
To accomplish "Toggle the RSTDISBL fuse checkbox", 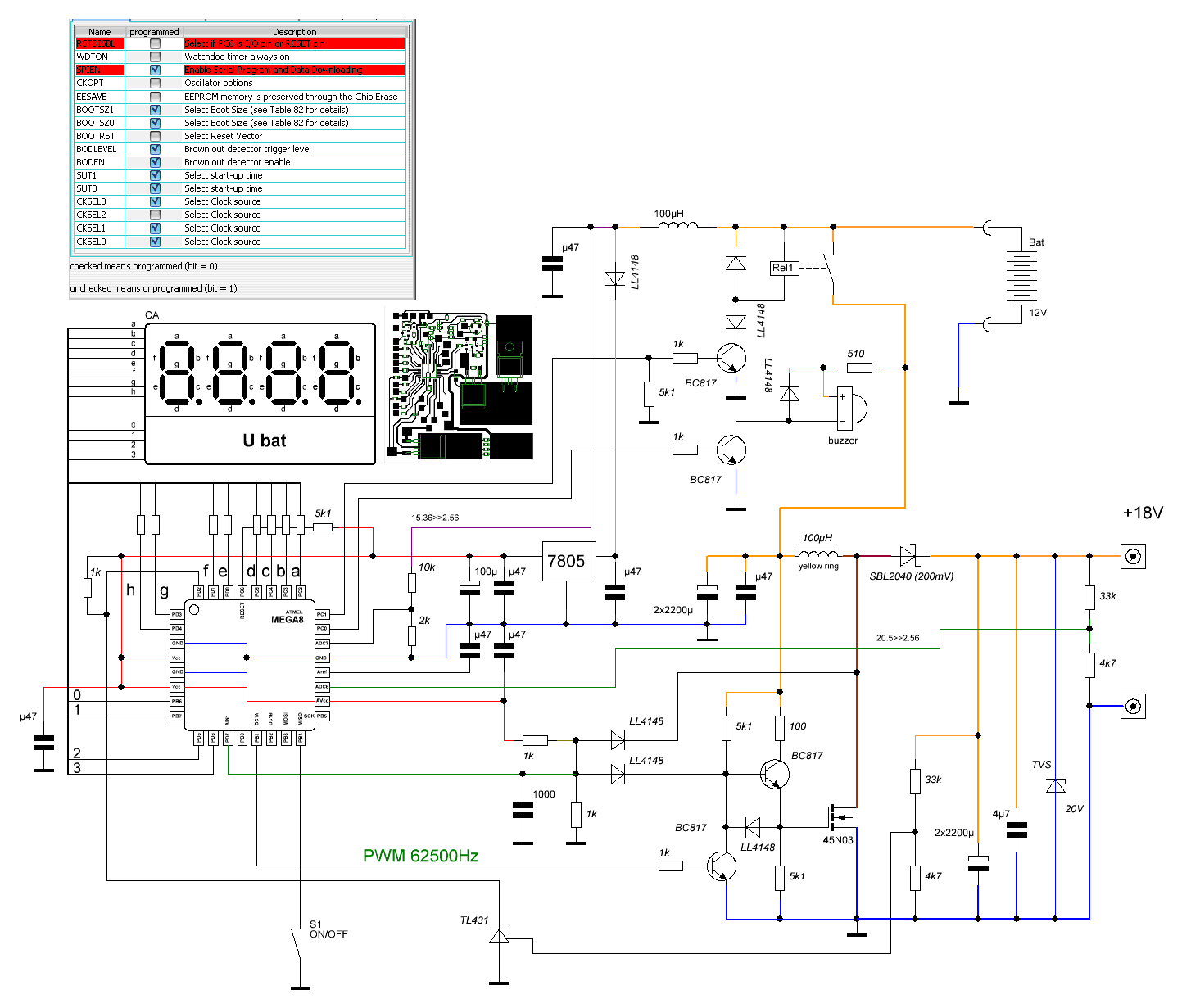I will pyautogui.click(x=155, y=43).
